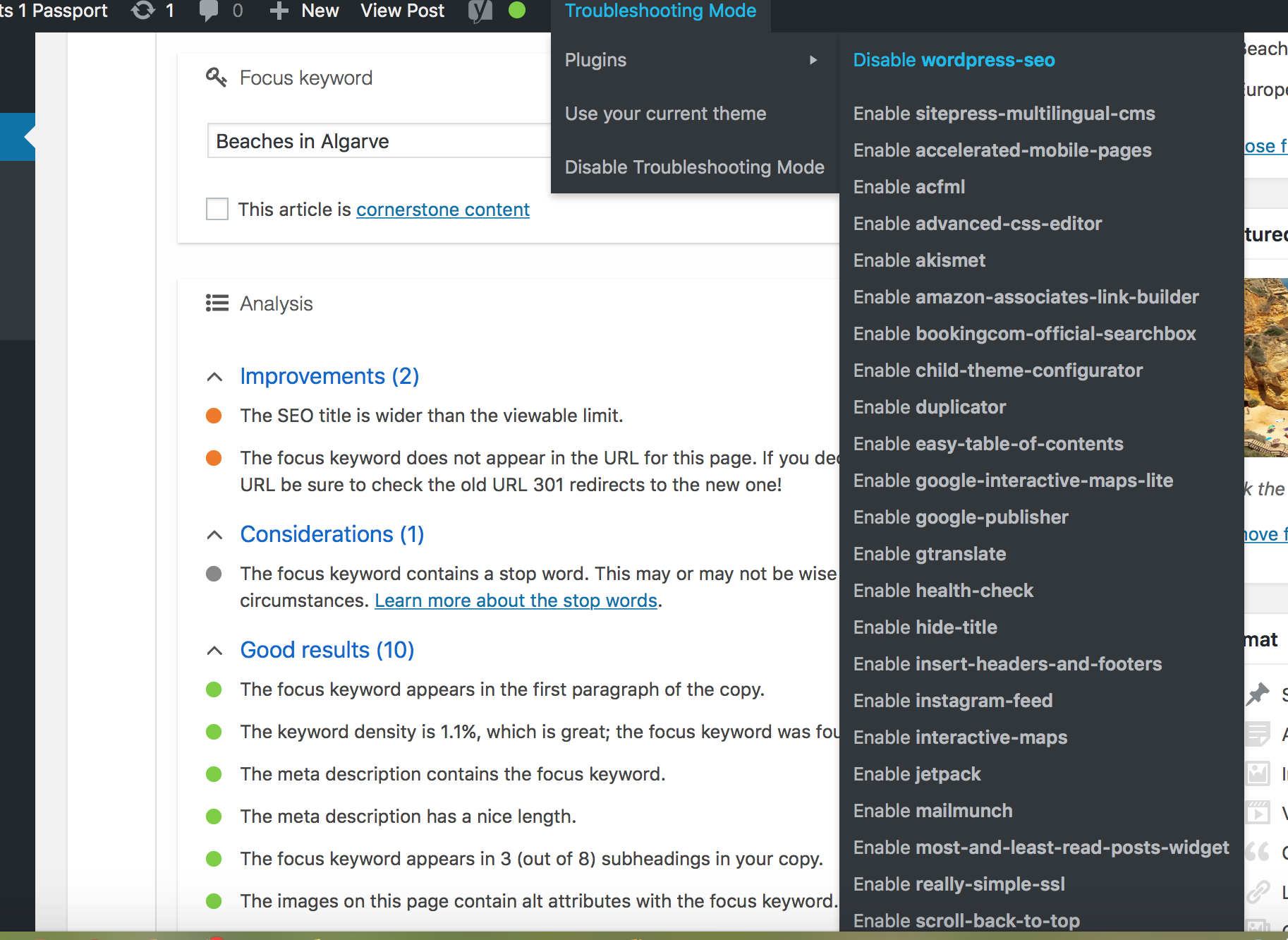Click green dot for meta description length

click(214, 817)
